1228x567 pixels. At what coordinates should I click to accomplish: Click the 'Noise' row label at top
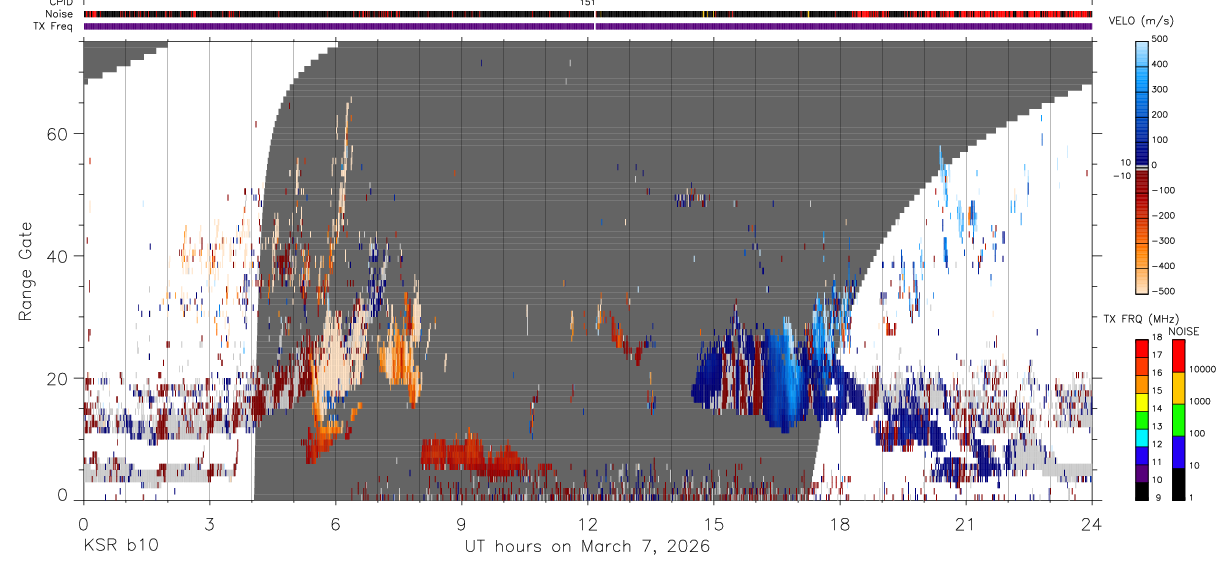click(x=59, y=14)
